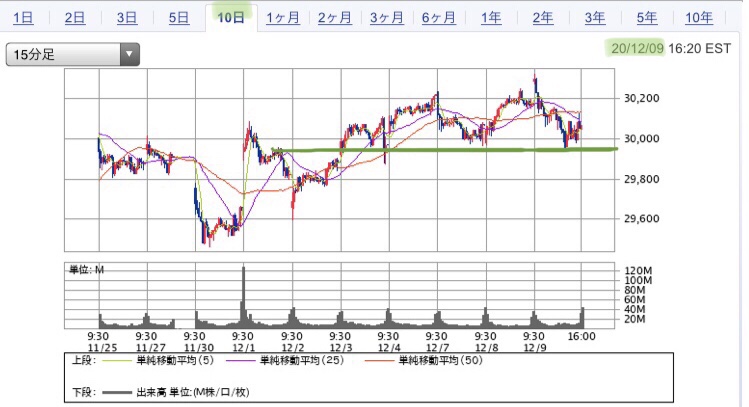Select the 2日 period tab

coord(75,18)
